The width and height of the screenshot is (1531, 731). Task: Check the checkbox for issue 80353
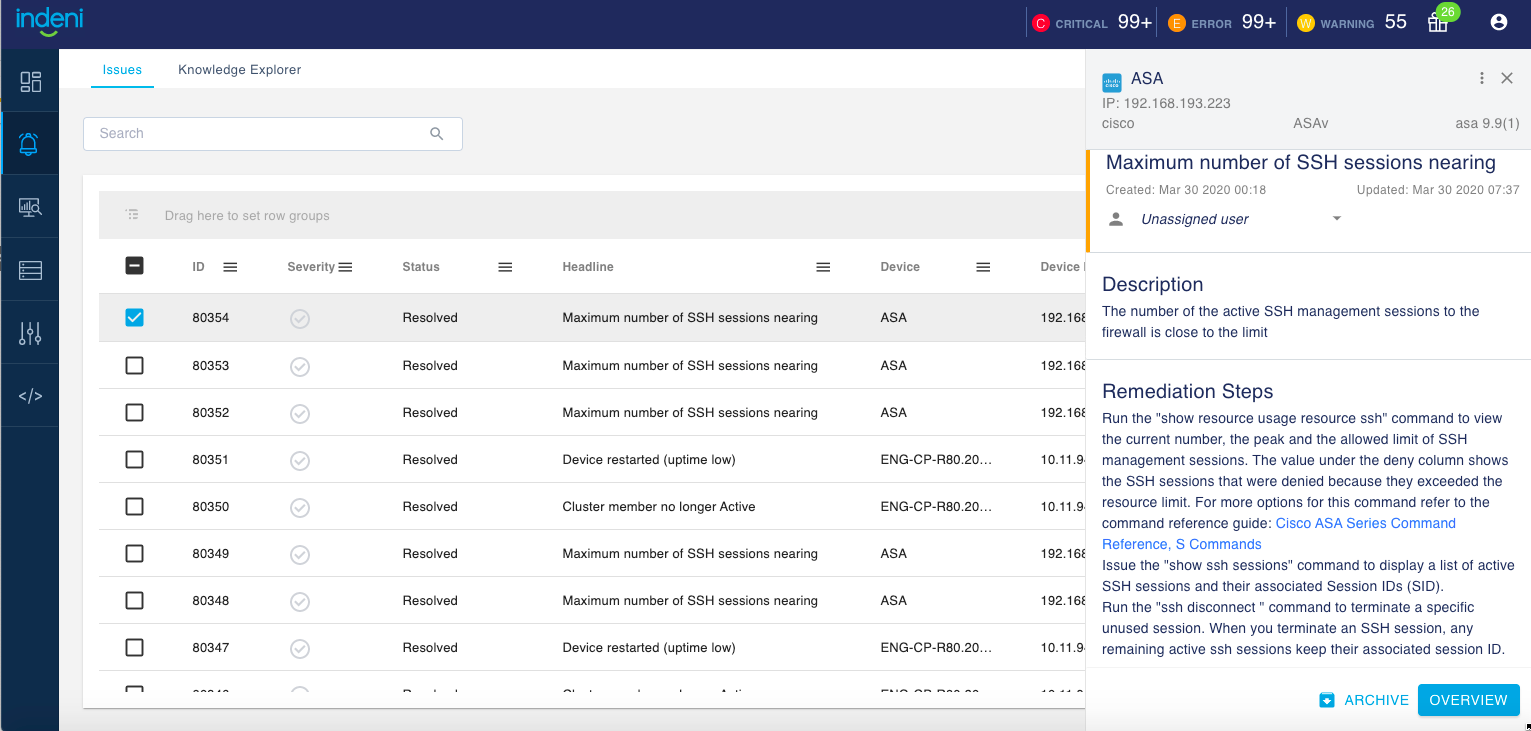135,366
